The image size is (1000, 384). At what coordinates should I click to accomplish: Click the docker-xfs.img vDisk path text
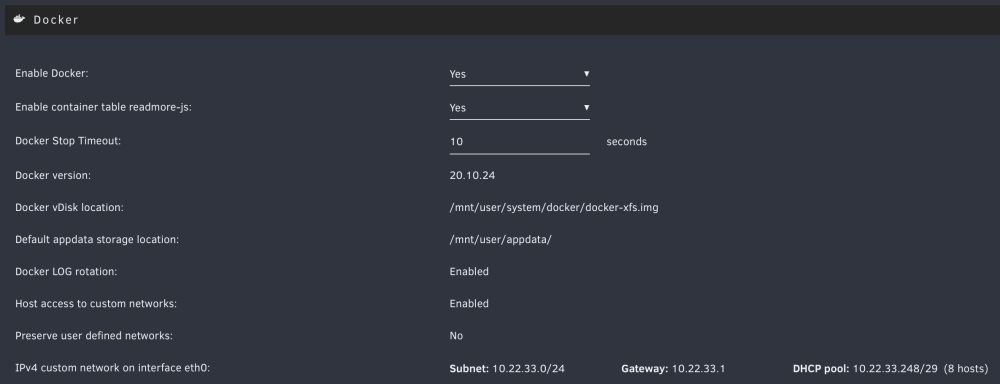[554, 207]
